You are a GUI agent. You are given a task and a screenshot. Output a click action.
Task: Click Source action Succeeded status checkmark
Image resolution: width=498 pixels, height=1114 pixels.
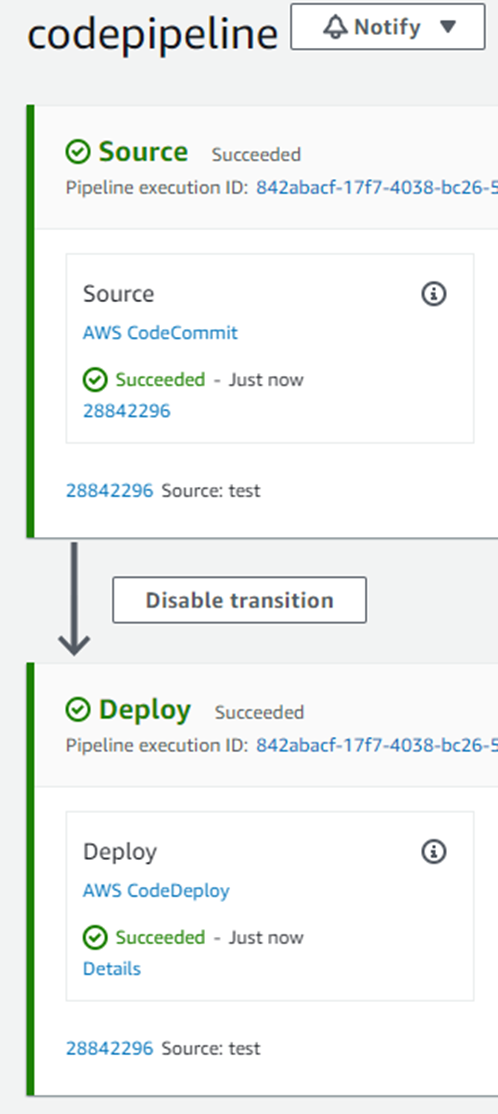(x=94, y=380)
